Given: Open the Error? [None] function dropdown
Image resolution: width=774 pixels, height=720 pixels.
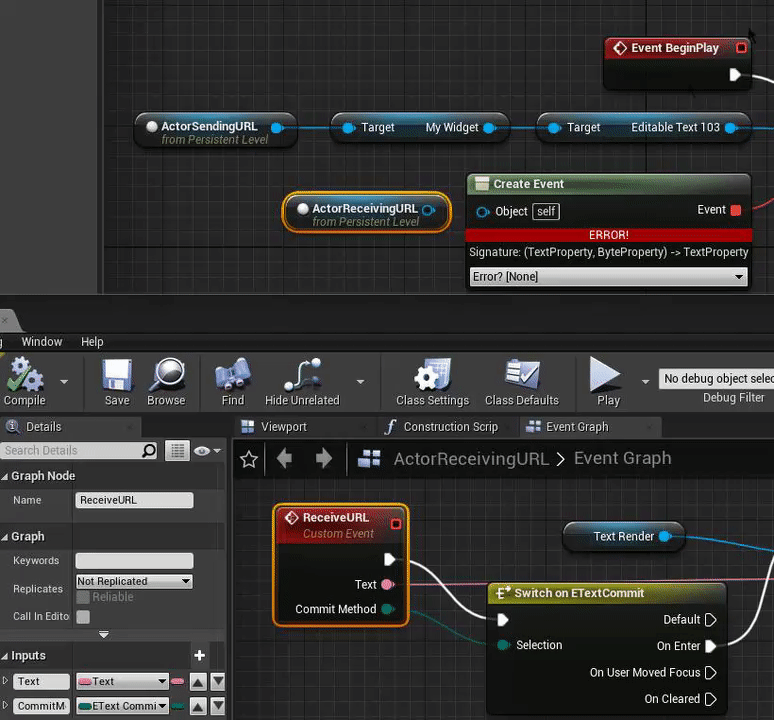Looking at the screenshot, I should (x=608, y=276).
